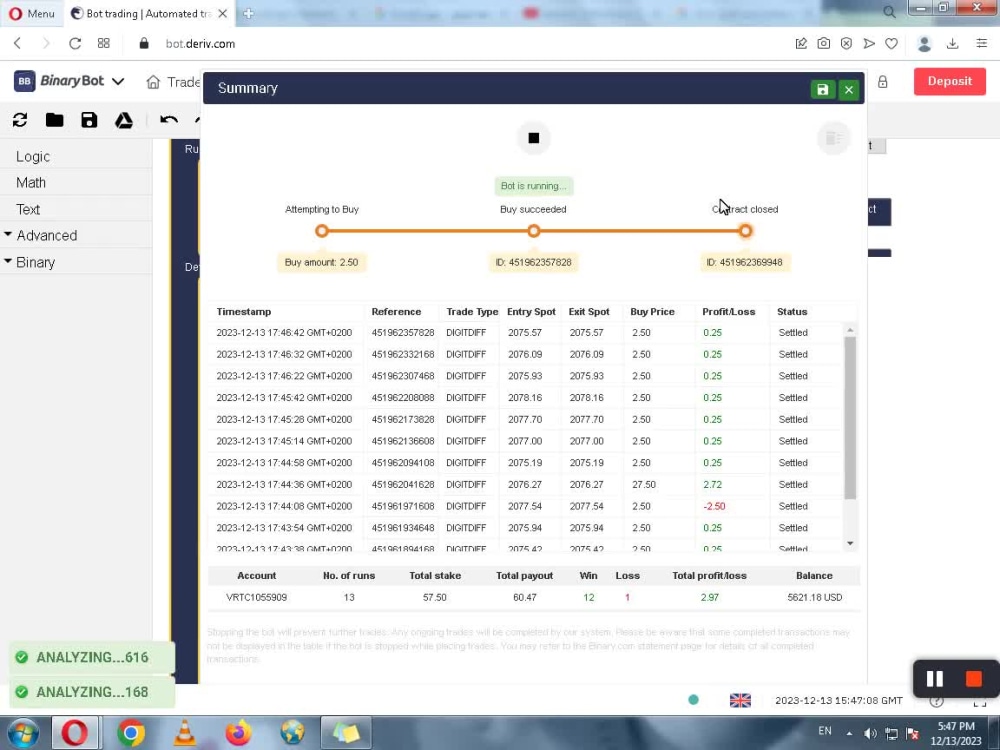This screenshot has height=750, width=1000.
Task: Open the Google Drive integration icon
Action: coord(124,119)
